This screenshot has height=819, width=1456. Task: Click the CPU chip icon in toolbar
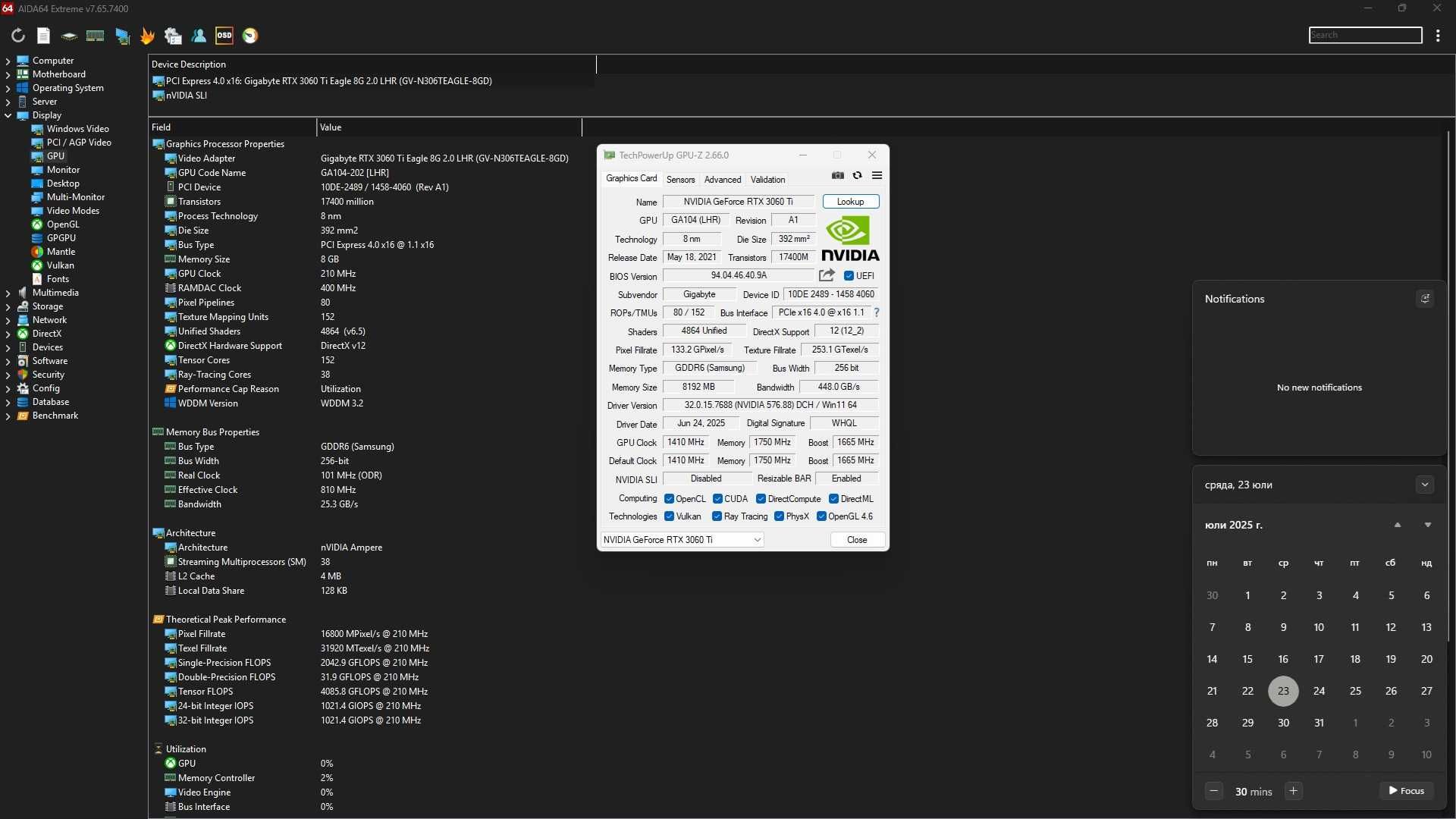tap(69, 36)
